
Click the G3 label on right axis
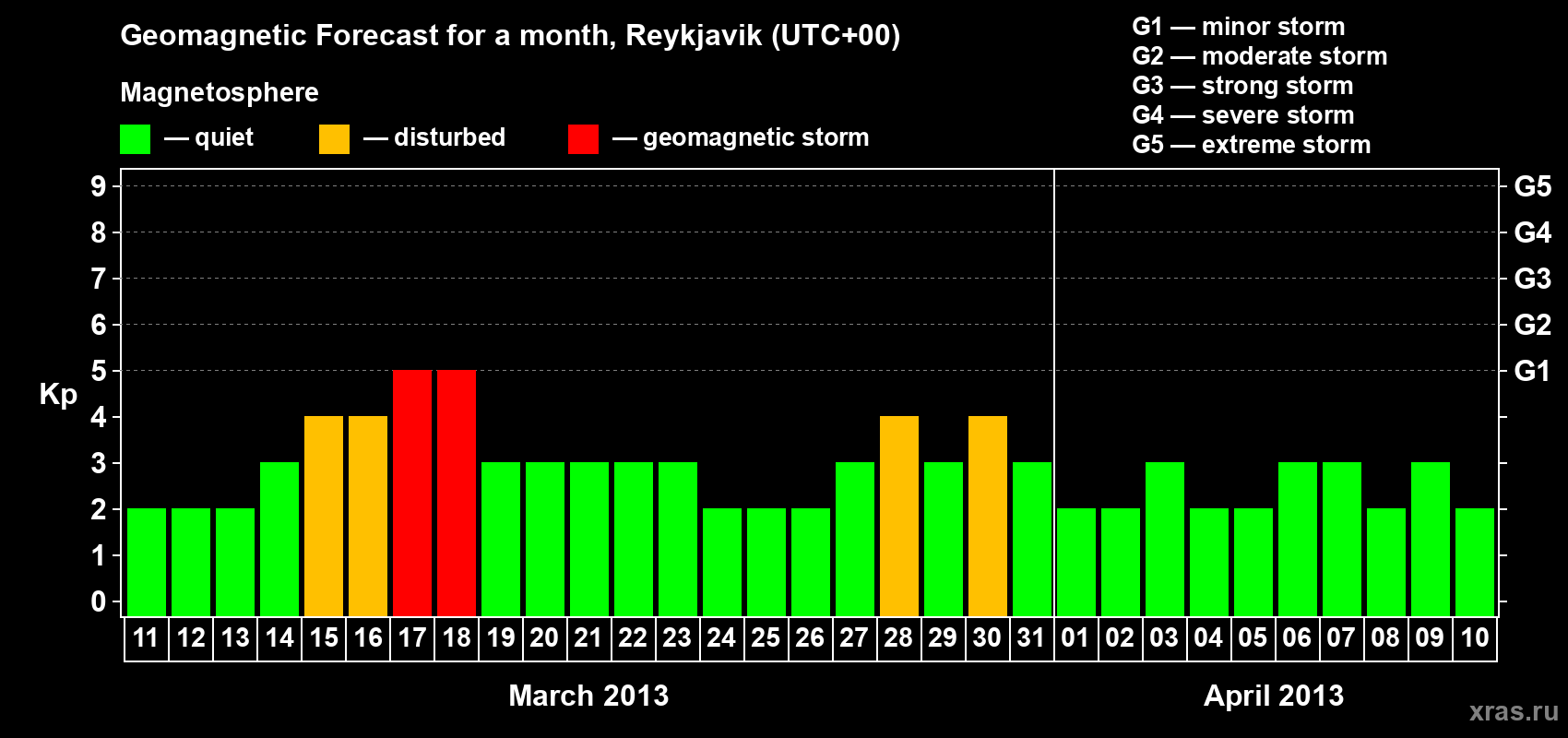coord(1533,279)
